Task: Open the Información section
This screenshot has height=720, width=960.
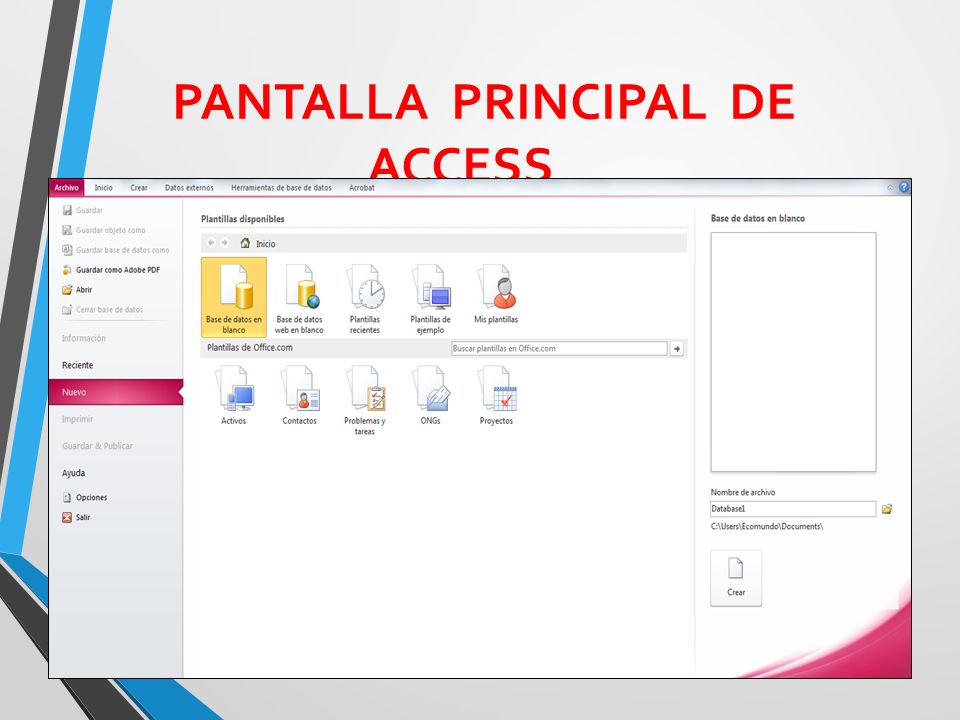Action: click(x=84, y=338)
